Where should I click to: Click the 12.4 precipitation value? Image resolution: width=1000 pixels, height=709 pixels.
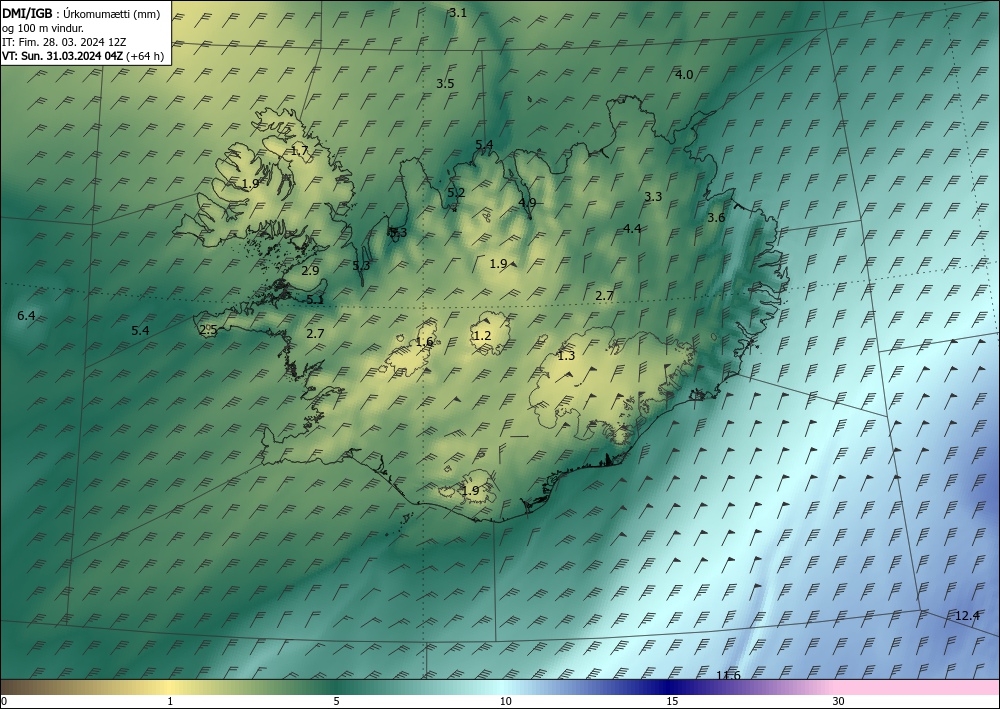tap(967, 615)
